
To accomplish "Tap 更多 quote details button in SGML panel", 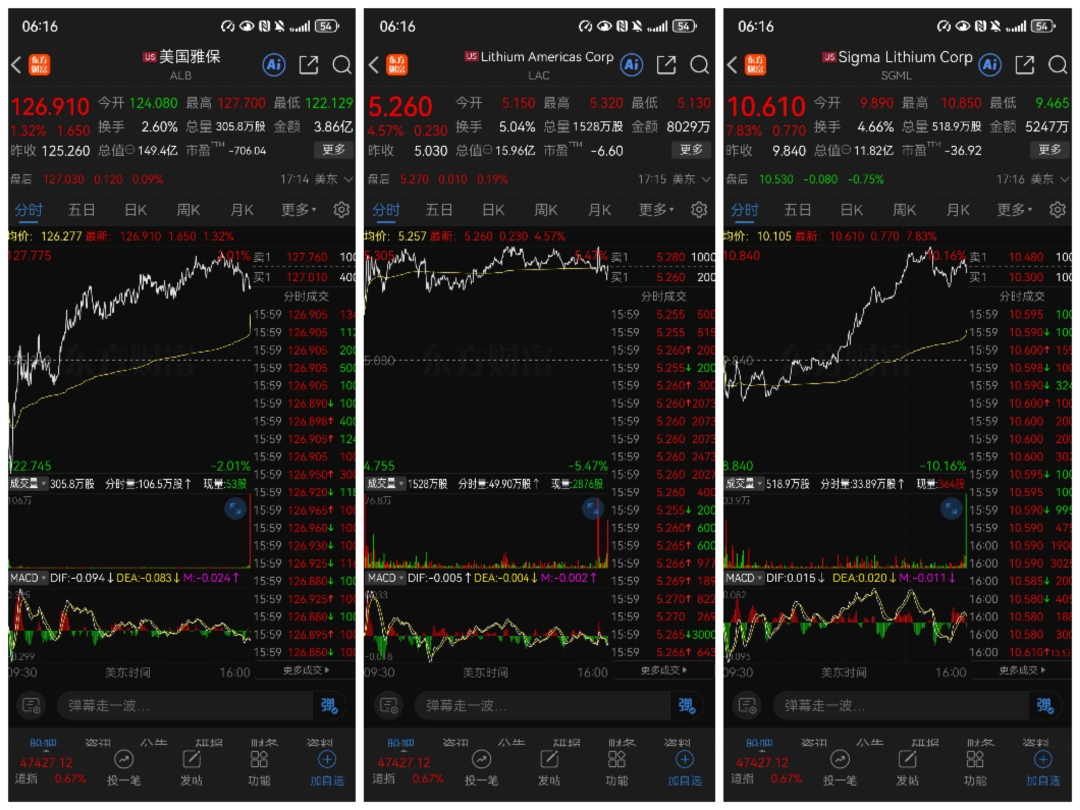I will coord(1050,150).
